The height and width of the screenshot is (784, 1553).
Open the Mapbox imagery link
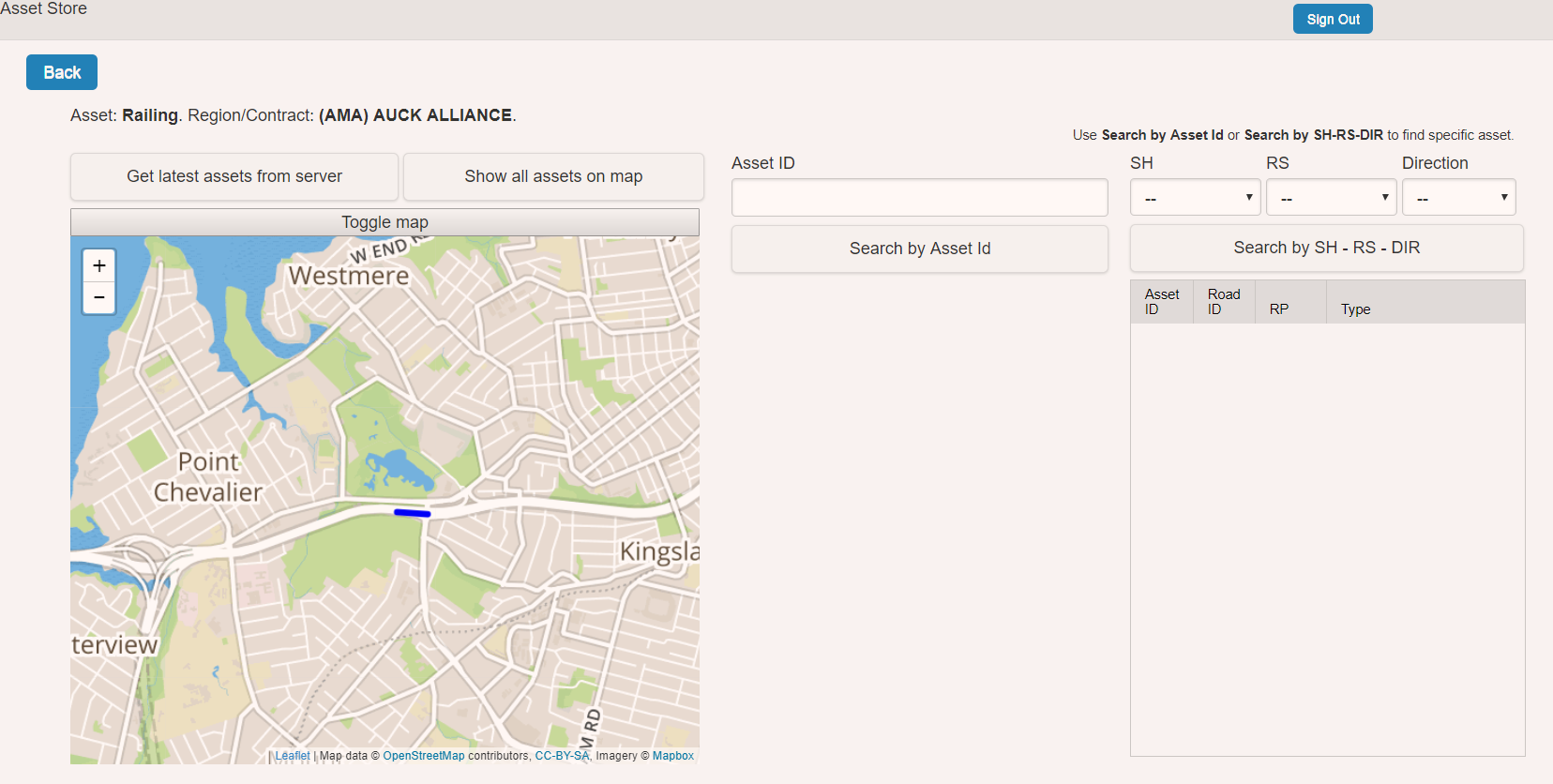click(673, 756)
